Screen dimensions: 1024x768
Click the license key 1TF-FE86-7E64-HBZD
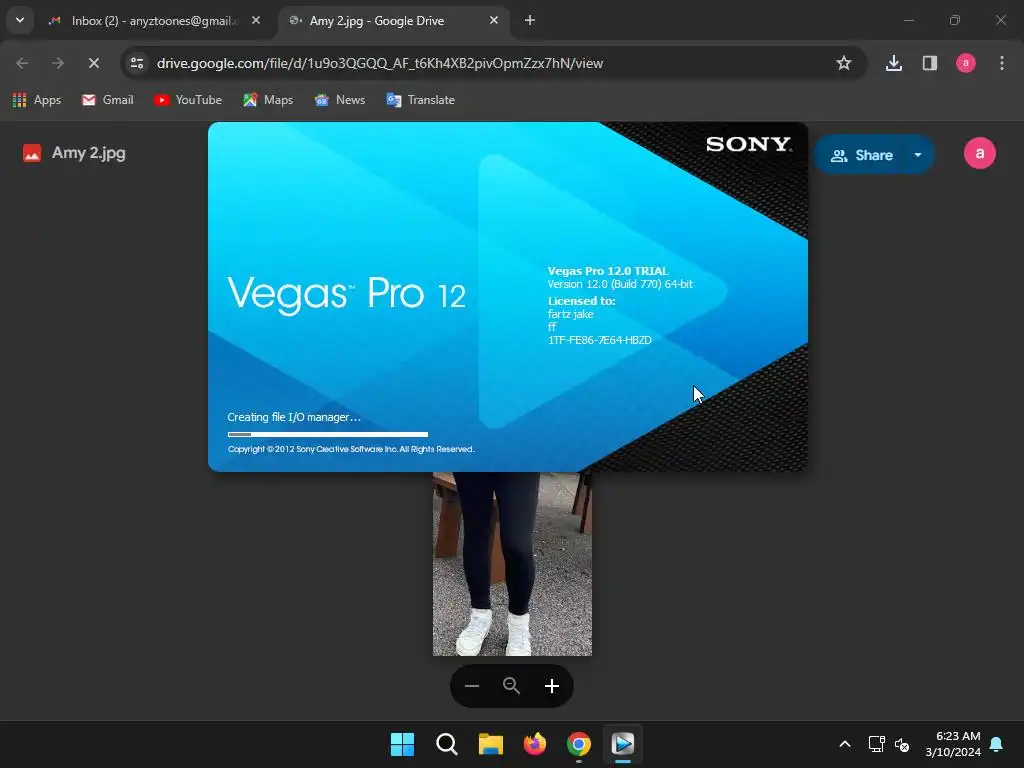tap(600, 340)
